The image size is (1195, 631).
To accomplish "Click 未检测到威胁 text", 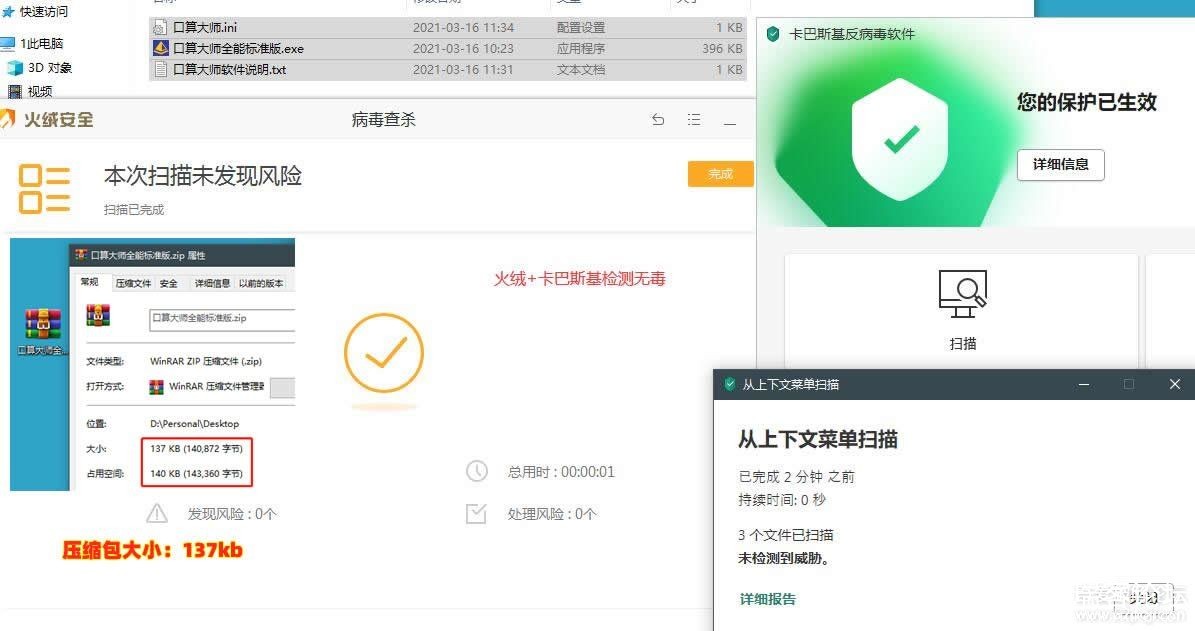I will [784, 558].
